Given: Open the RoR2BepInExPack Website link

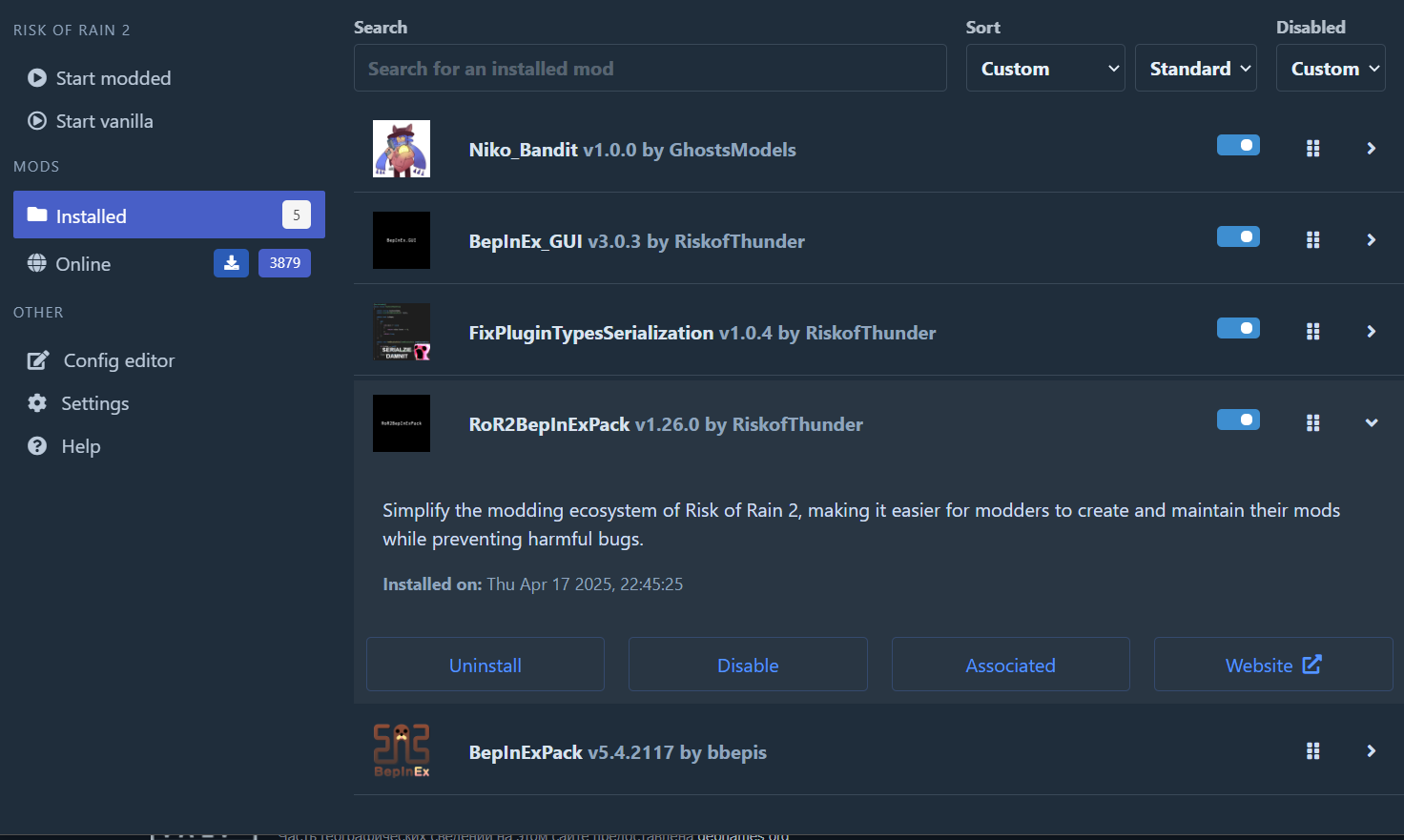Looking at the screenshot, I should pyautogui.click(x=1273, y=665).
